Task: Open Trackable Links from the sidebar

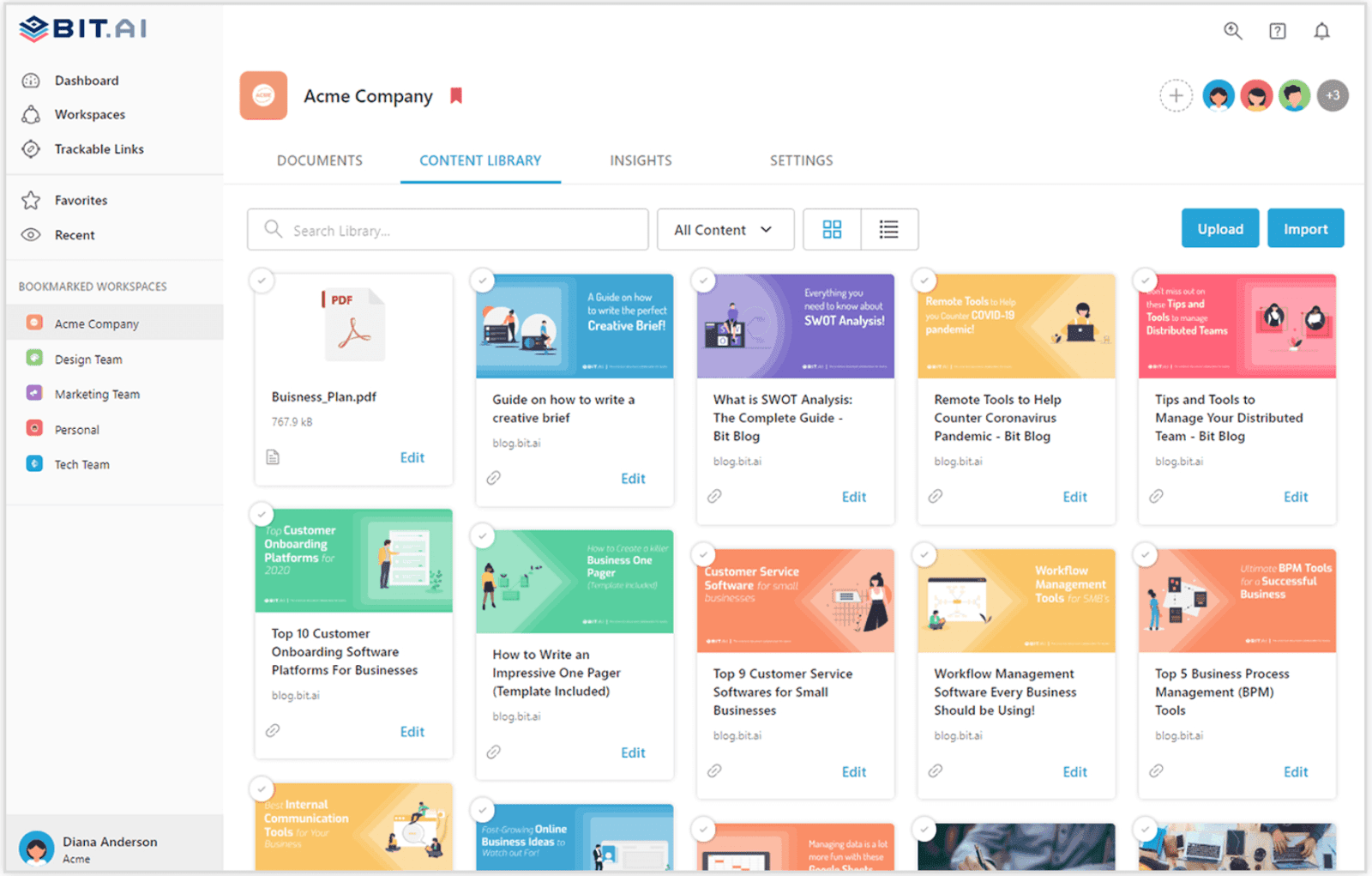Action: point(99,148)
